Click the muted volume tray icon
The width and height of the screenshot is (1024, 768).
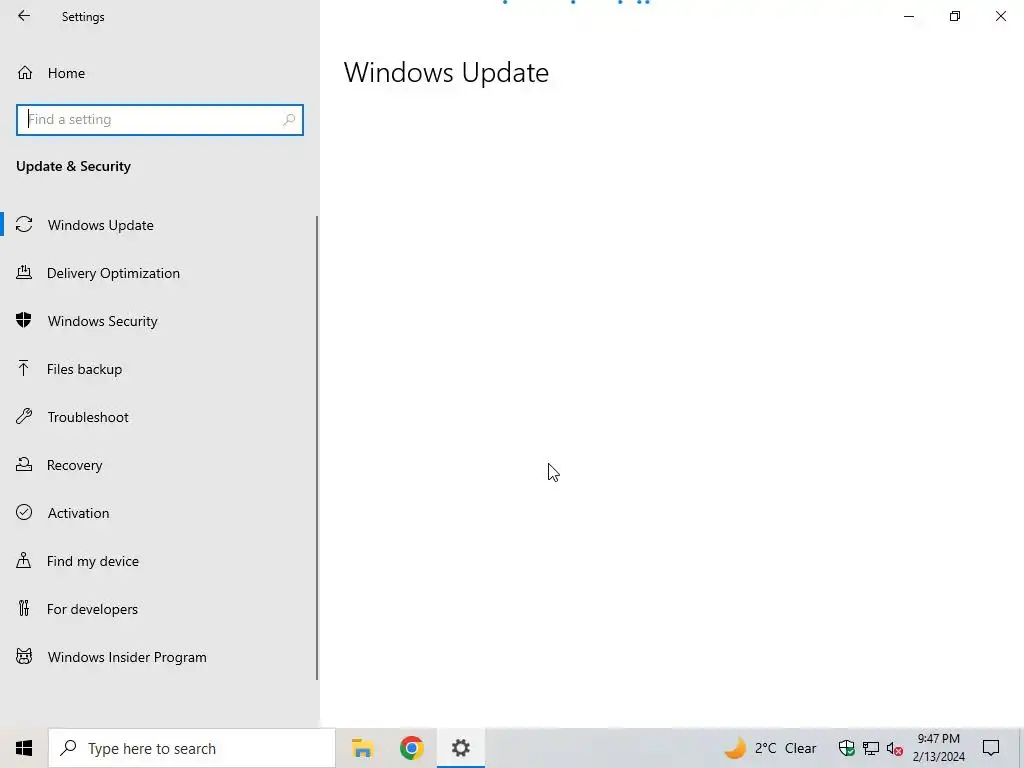coord(895,748)
